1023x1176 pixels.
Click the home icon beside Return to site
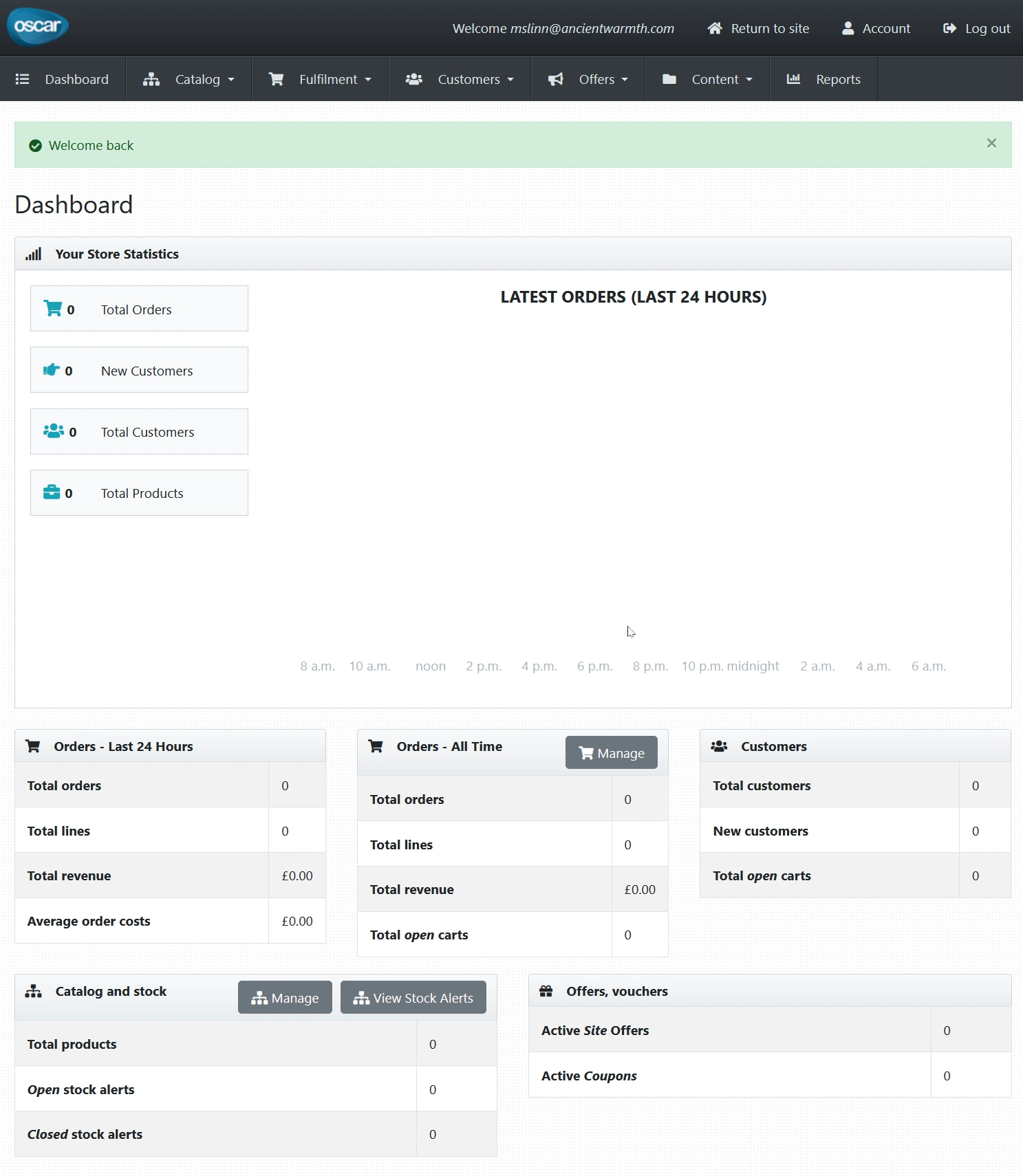(x=715, y=28)
